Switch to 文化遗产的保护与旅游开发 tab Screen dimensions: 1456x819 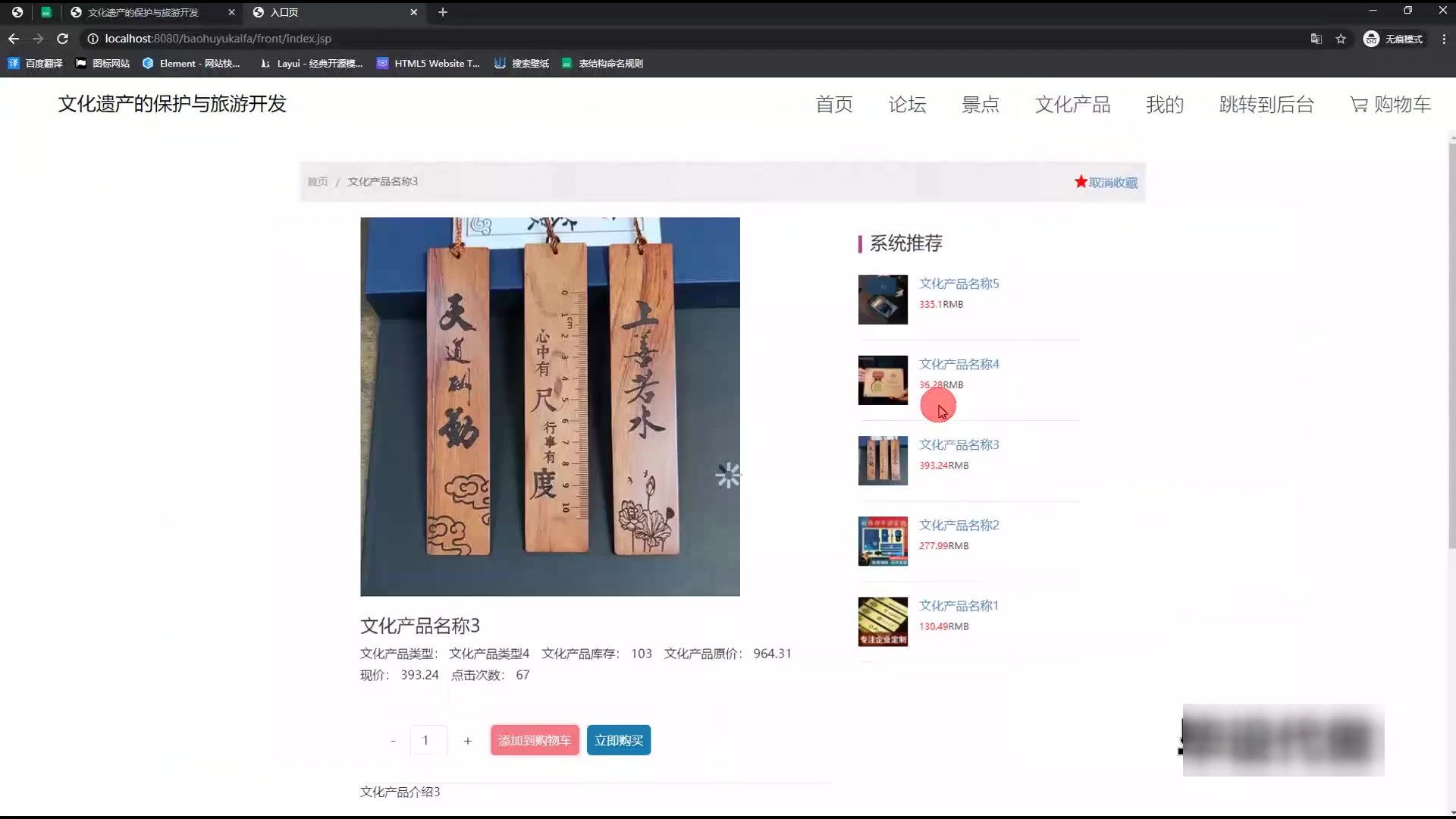pos(143,12)
